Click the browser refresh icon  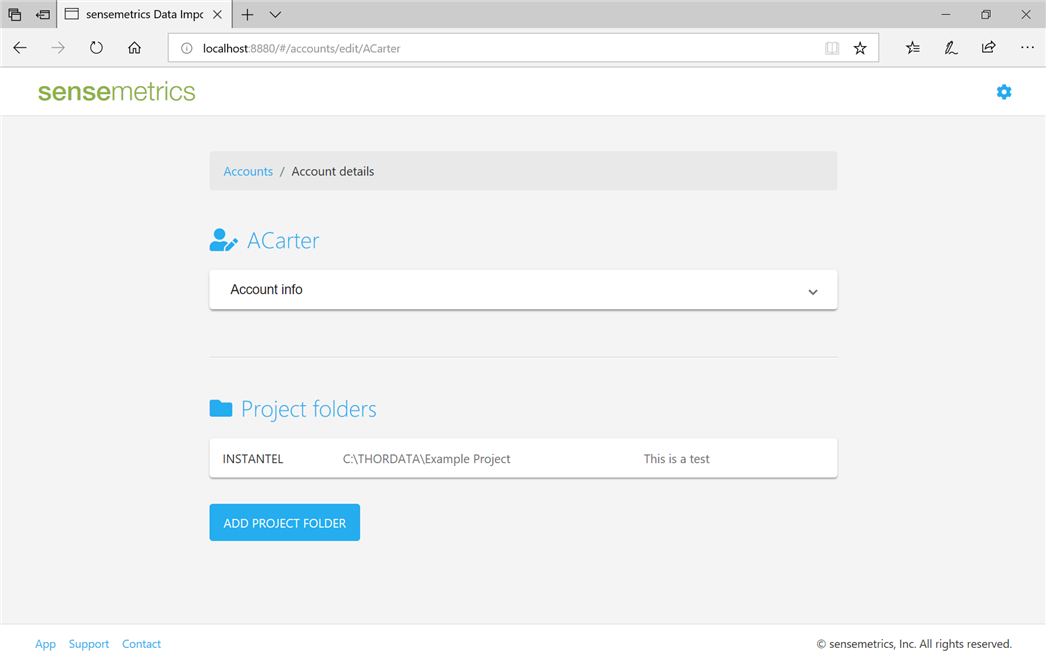(x=96, y=48)
